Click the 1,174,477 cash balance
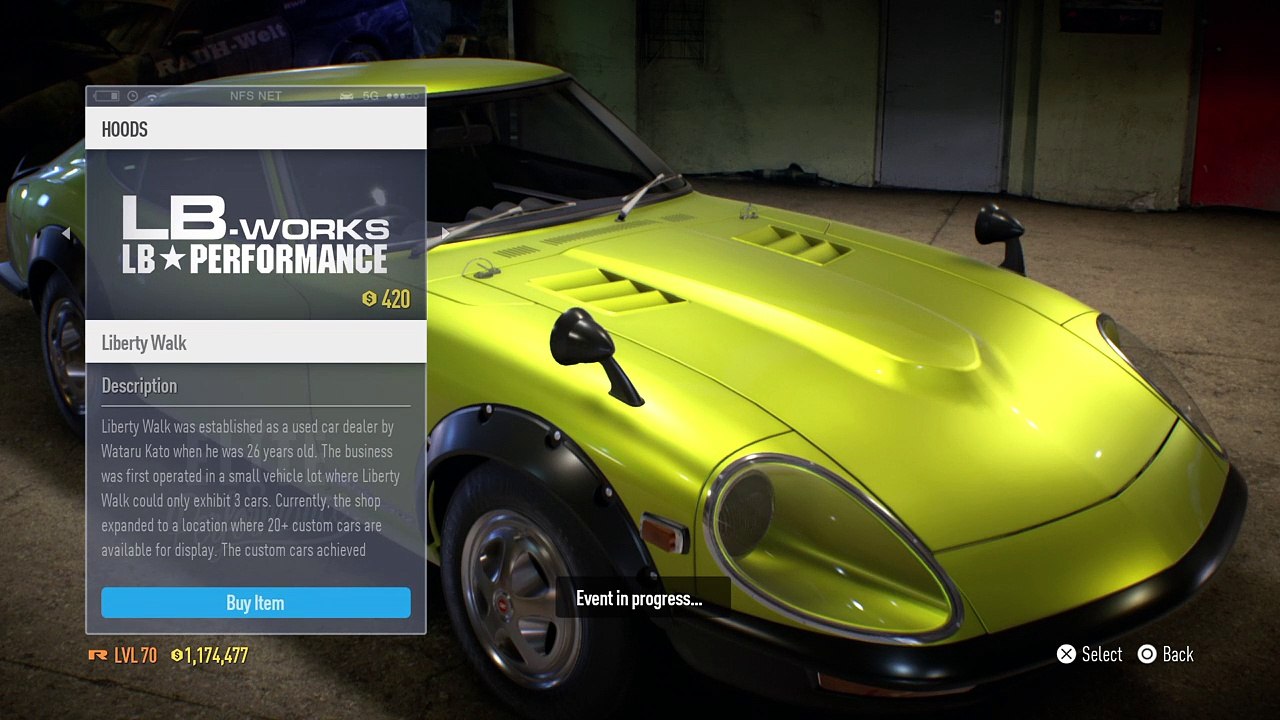1280x720 pixels. click(216, 656)
